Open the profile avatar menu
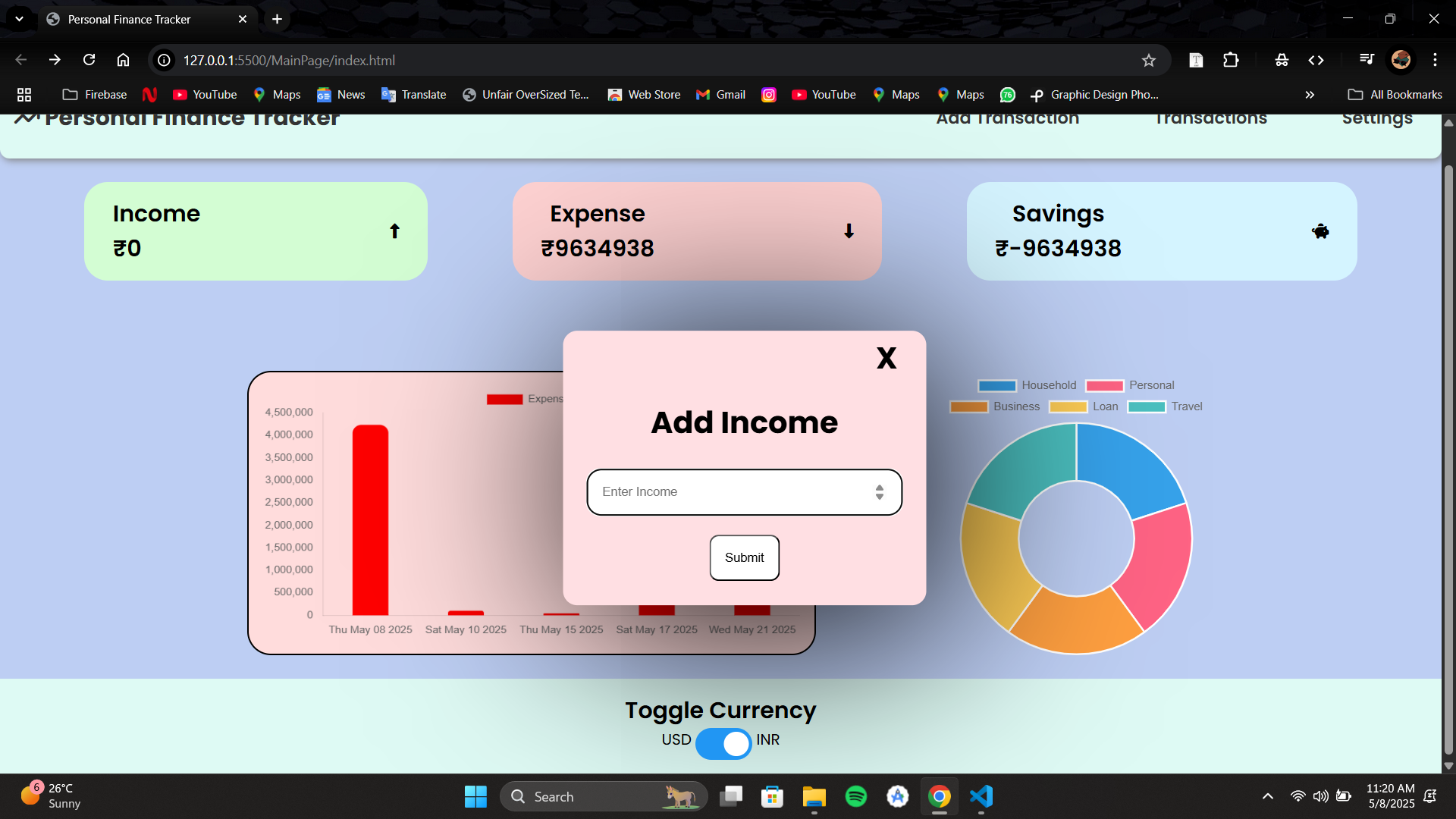The height and width of the screenshot is (819, 1456). pyautogui.click(x=1401, y=60)
